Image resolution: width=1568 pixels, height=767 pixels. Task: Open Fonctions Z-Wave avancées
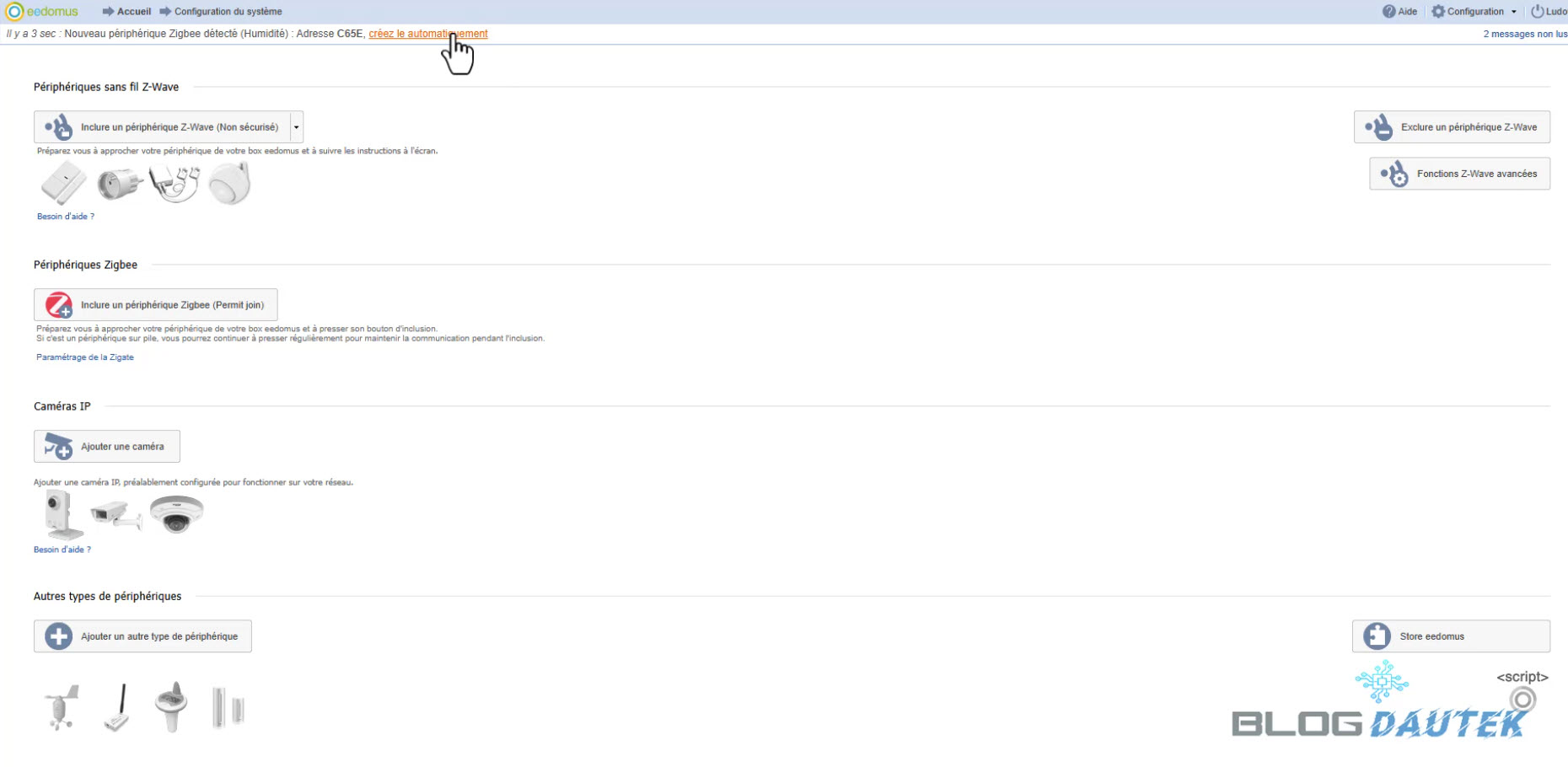[x=1459, y=174]
